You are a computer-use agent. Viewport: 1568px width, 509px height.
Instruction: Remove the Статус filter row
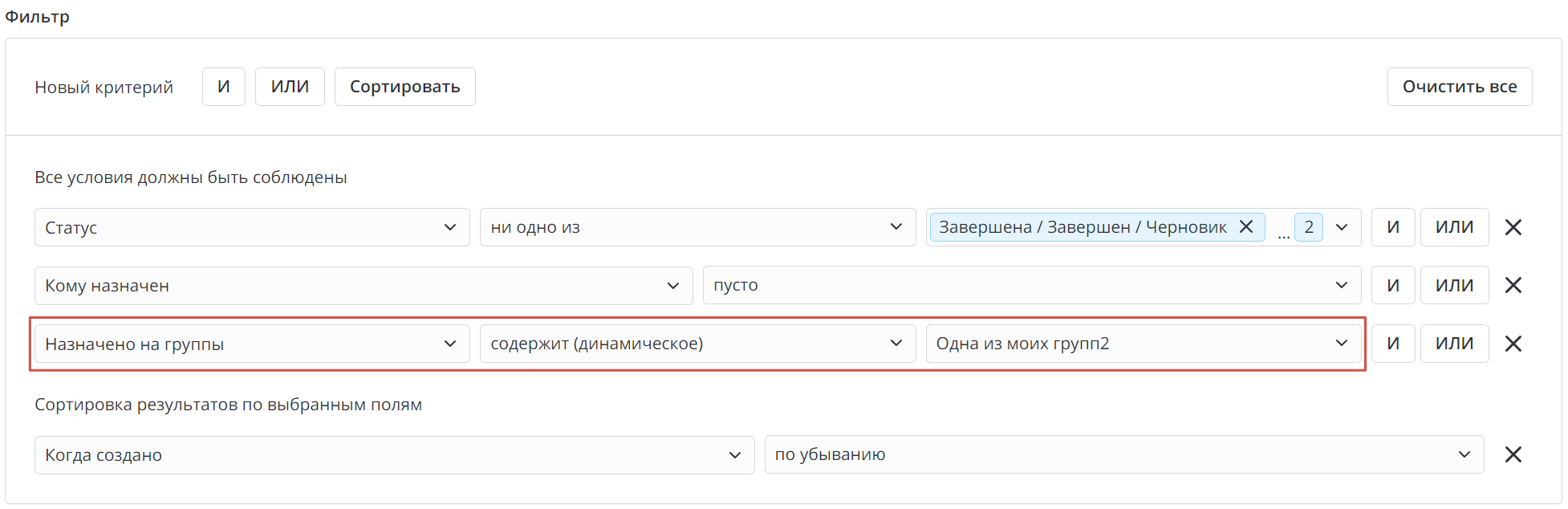1513,228
